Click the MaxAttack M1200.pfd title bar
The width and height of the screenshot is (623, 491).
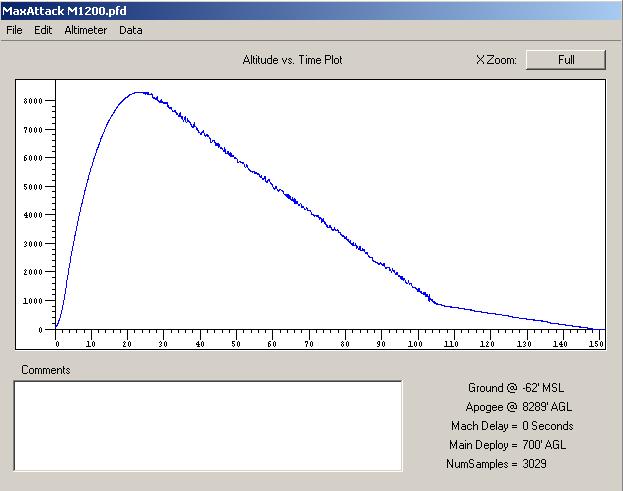312,11
